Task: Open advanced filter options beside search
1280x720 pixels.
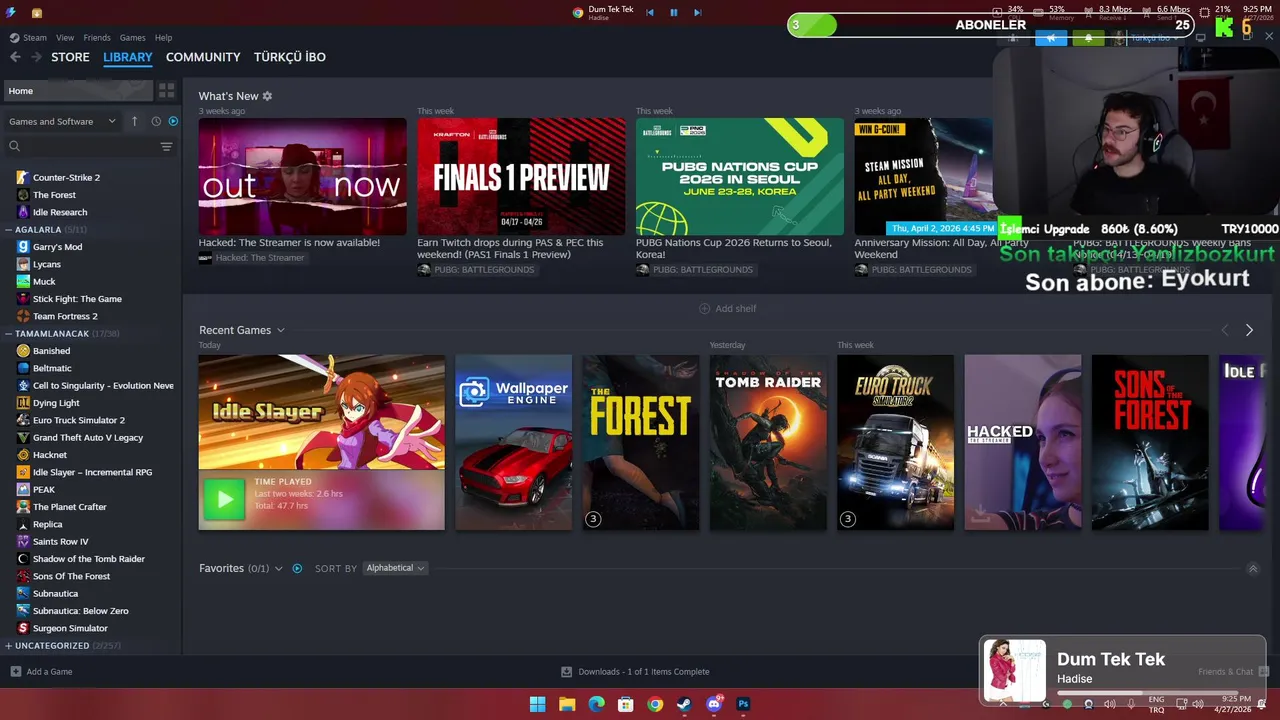Action: (166, 146)
